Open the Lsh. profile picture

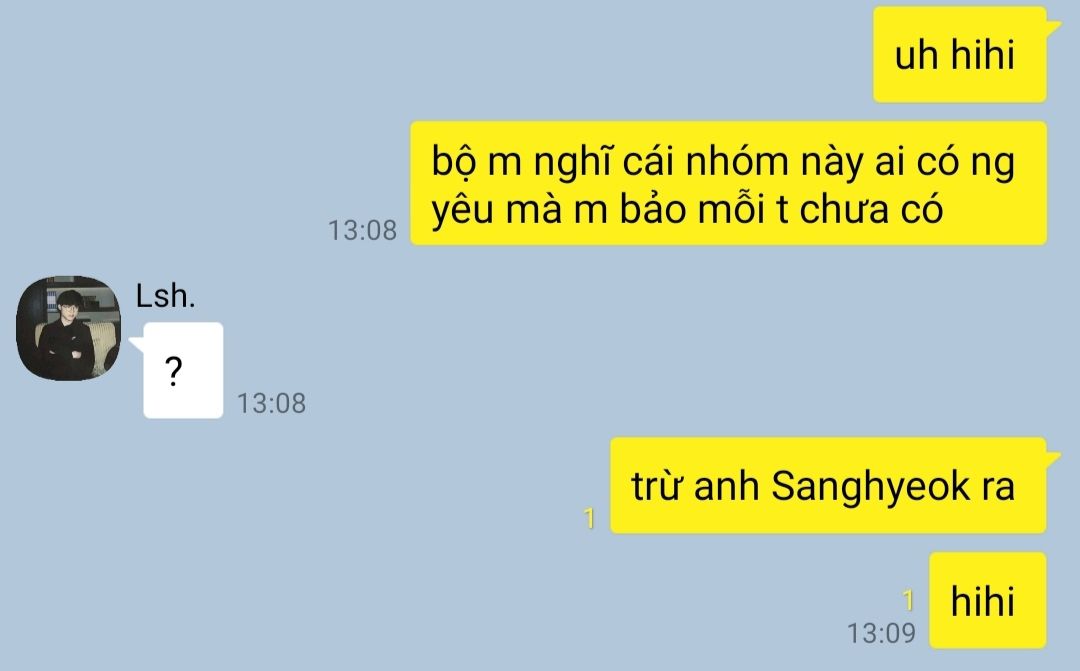point(68,328)
